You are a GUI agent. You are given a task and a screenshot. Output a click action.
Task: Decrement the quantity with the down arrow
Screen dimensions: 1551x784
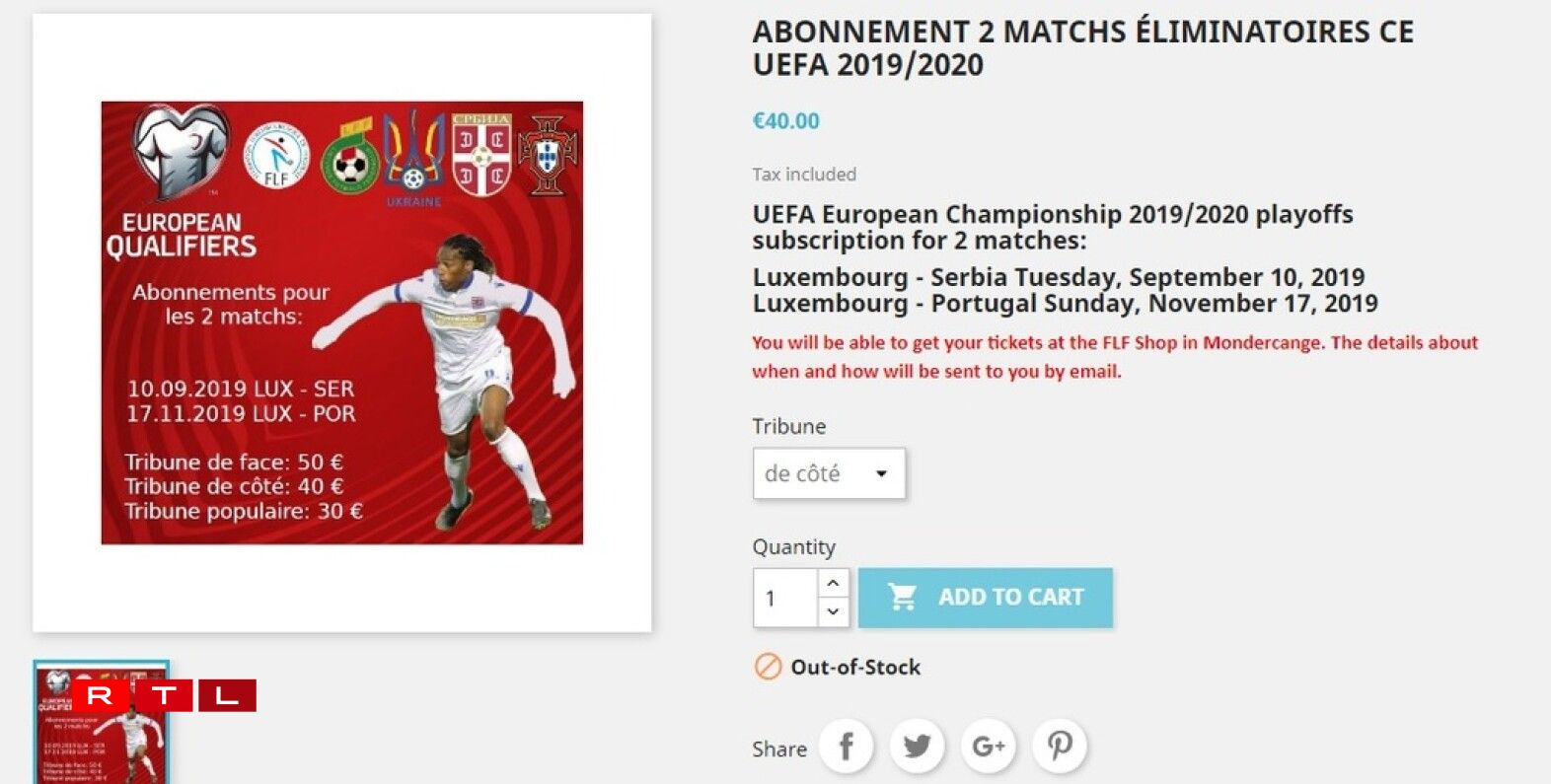click(x=832, y=612)
